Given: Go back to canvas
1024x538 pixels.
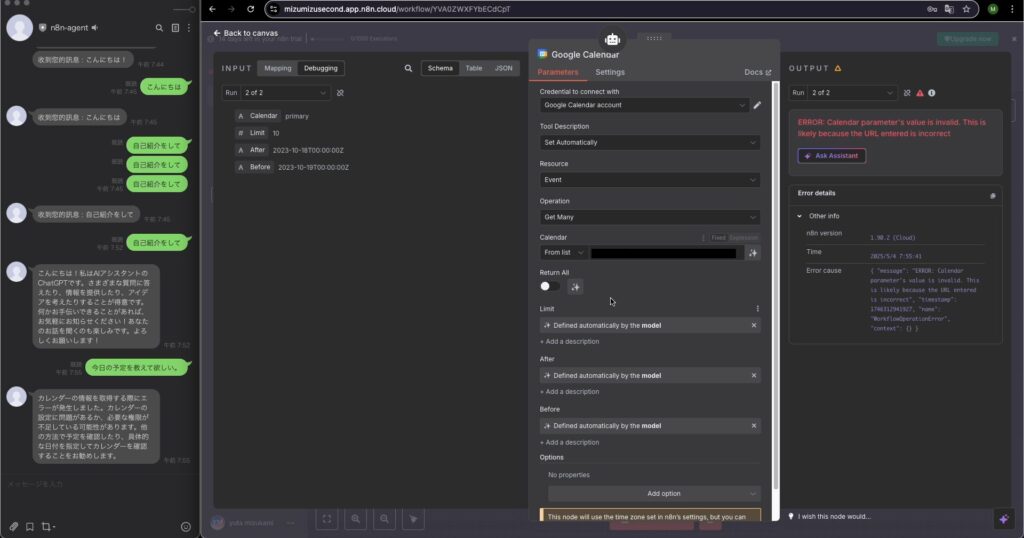Looking at the screenshot, I should click(x=246, y=33).
